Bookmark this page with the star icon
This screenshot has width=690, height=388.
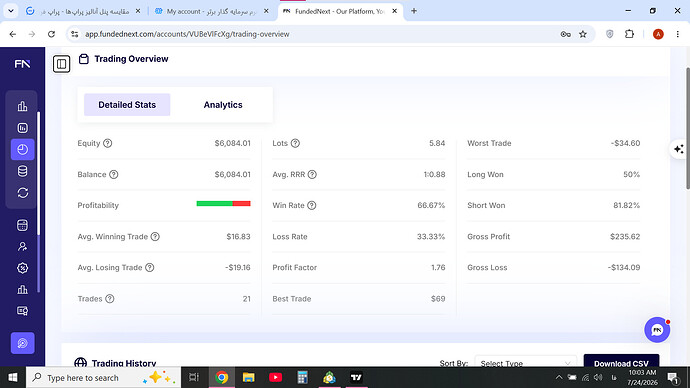583,34
